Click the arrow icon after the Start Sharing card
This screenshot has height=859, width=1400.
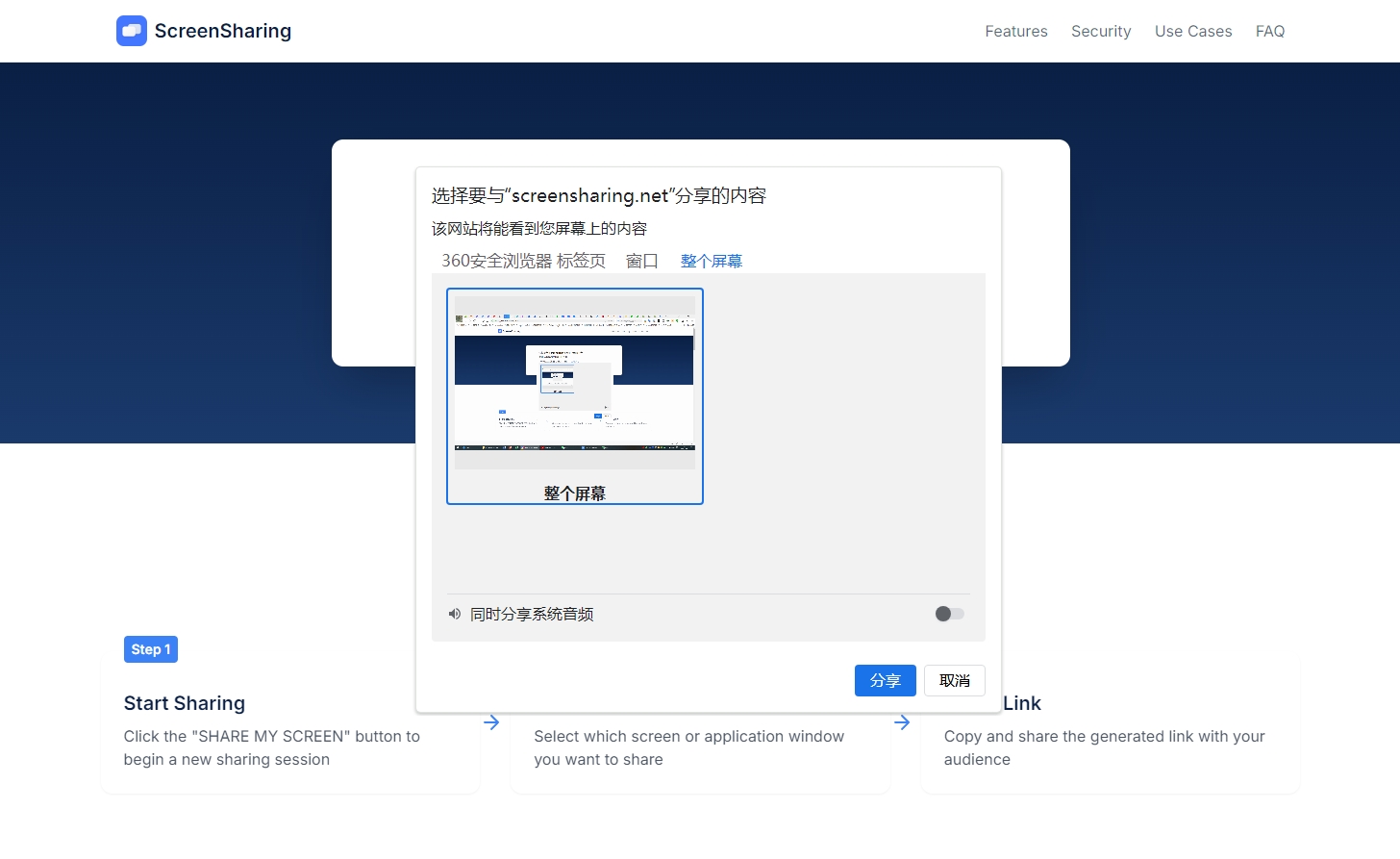[491, 722]
